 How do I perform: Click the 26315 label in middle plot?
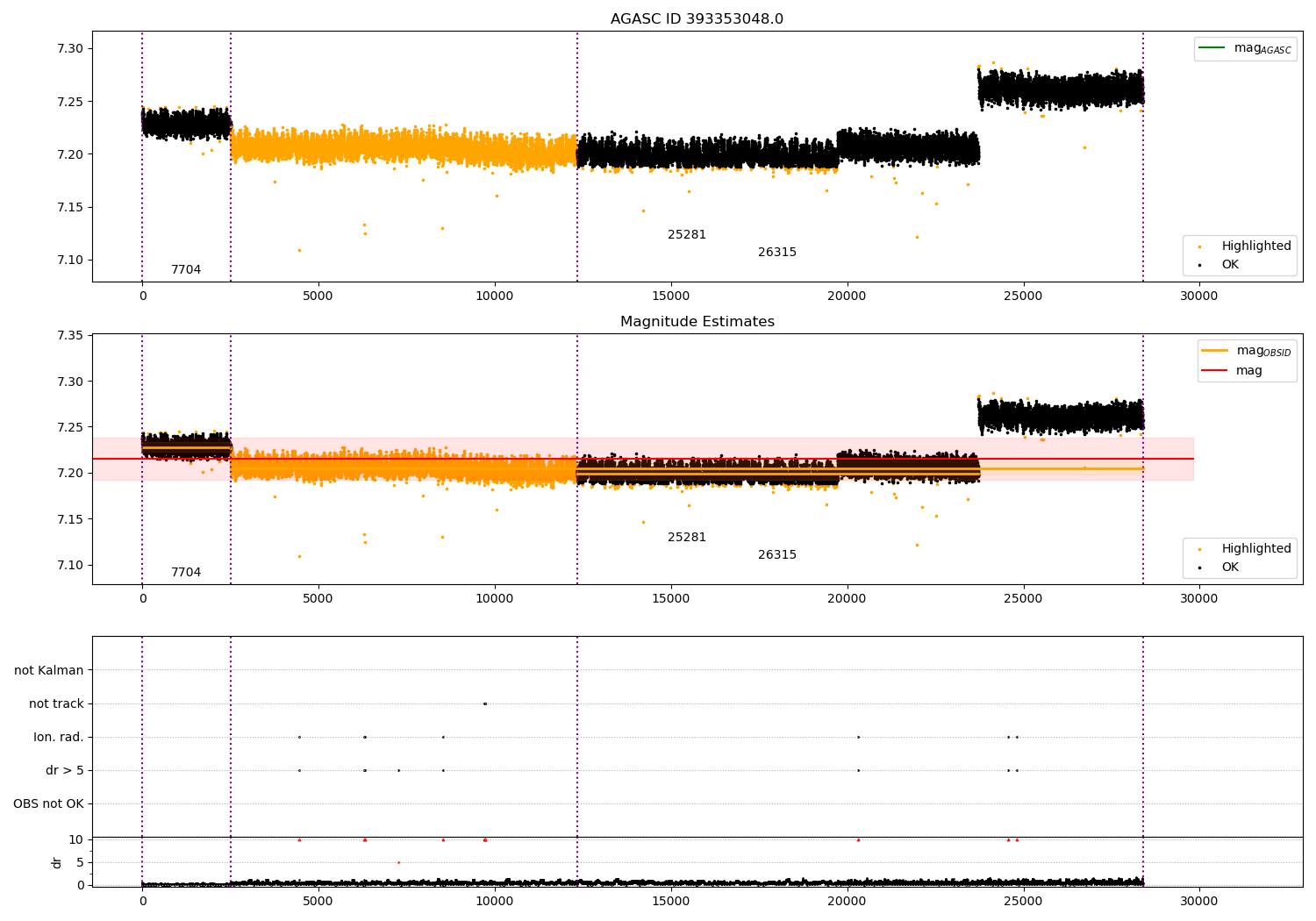[x=777, y=555]
